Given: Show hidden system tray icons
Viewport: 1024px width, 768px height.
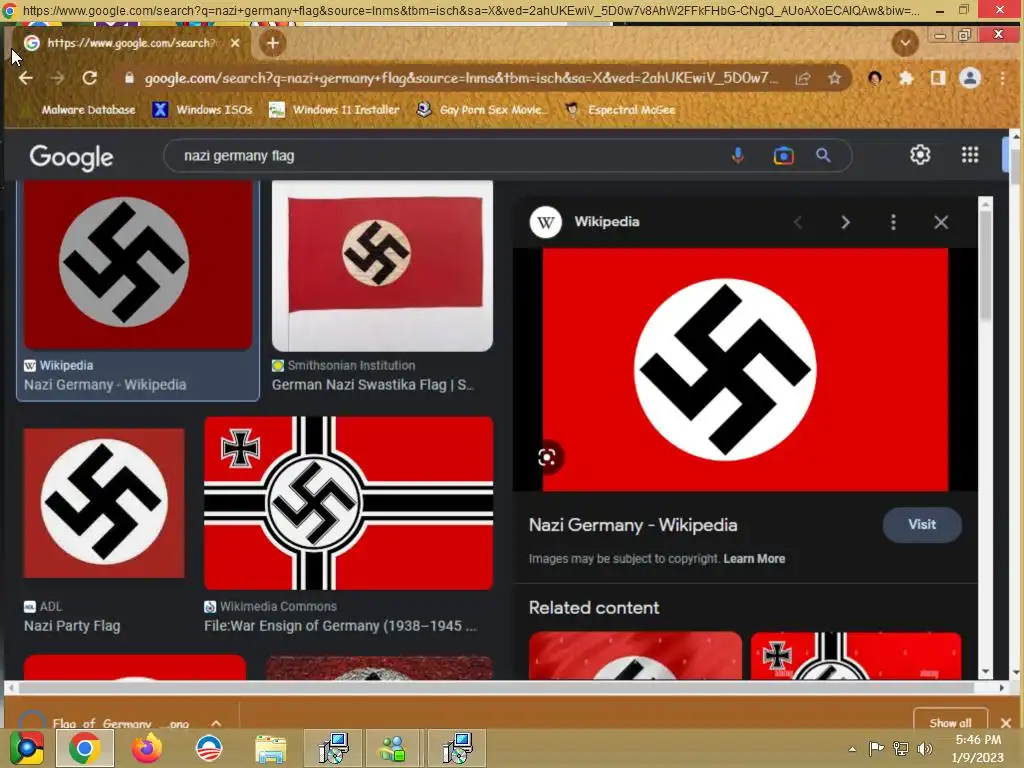Looking at the screenshot, I should point(852,749).
